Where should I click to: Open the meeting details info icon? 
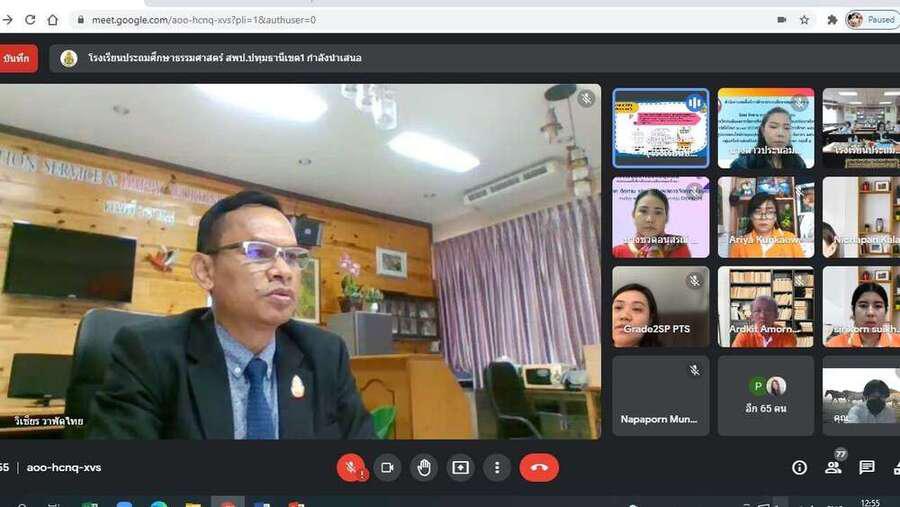[x=799, y=467]
